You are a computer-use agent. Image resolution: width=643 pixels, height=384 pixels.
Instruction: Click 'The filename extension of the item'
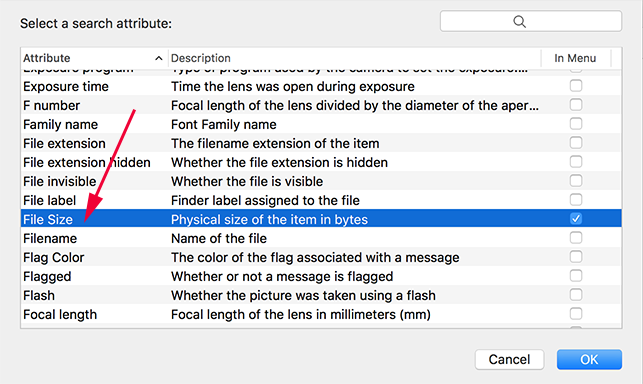point(275,144)
